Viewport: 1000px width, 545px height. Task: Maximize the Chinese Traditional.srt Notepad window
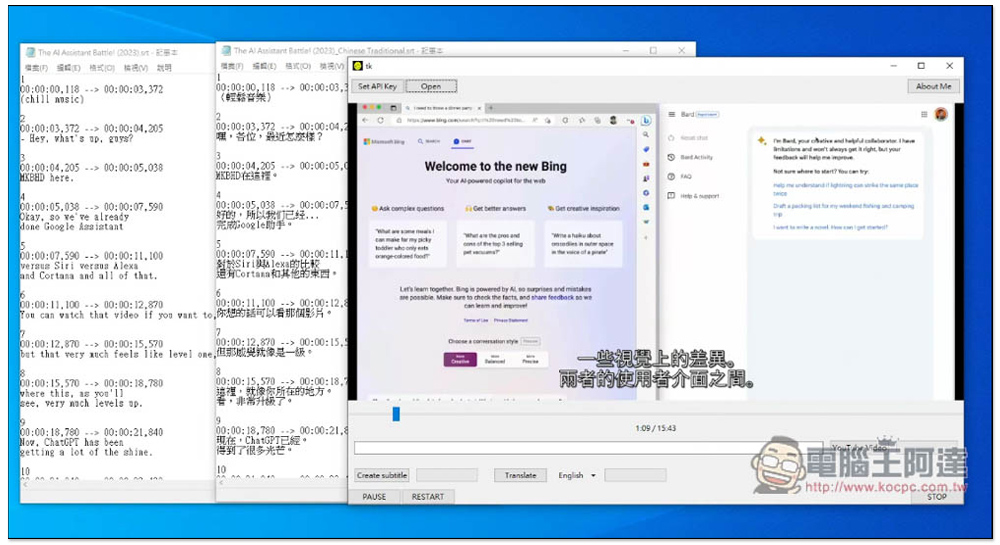(x=653, y=50)
